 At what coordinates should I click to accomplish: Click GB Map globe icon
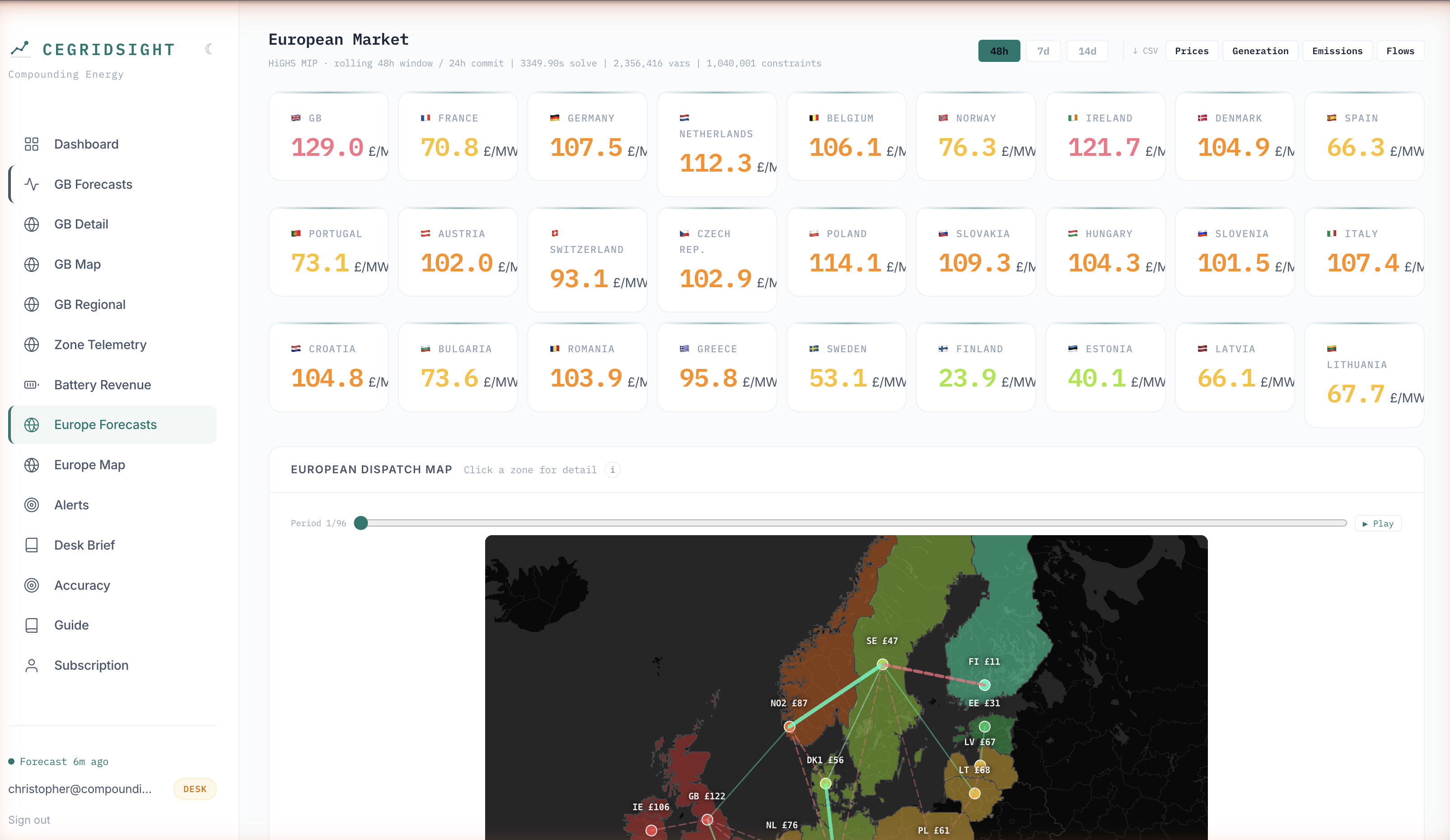32,265
